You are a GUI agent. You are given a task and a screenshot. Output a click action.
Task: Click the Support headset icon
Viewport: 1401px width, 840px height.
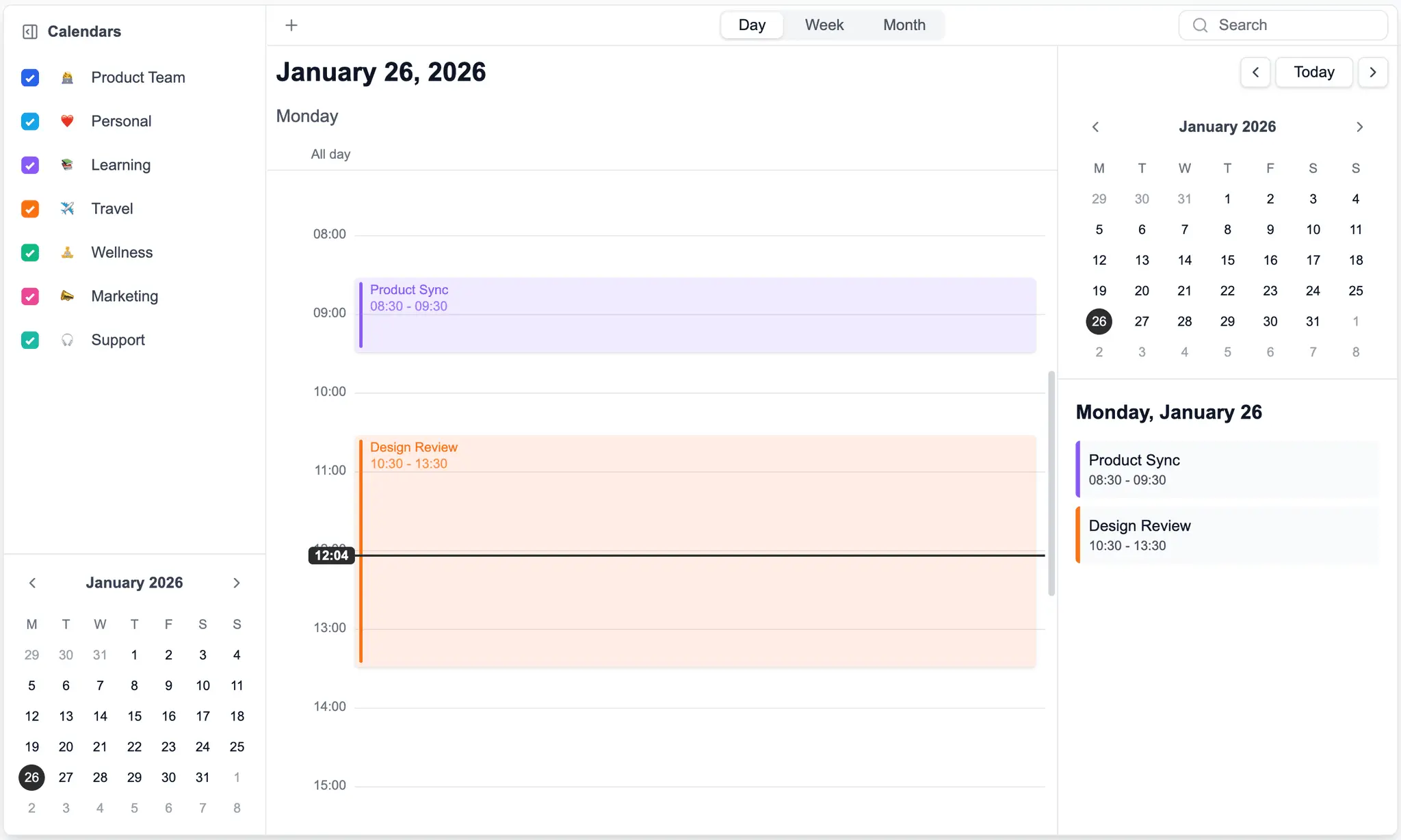coord(67,340)
